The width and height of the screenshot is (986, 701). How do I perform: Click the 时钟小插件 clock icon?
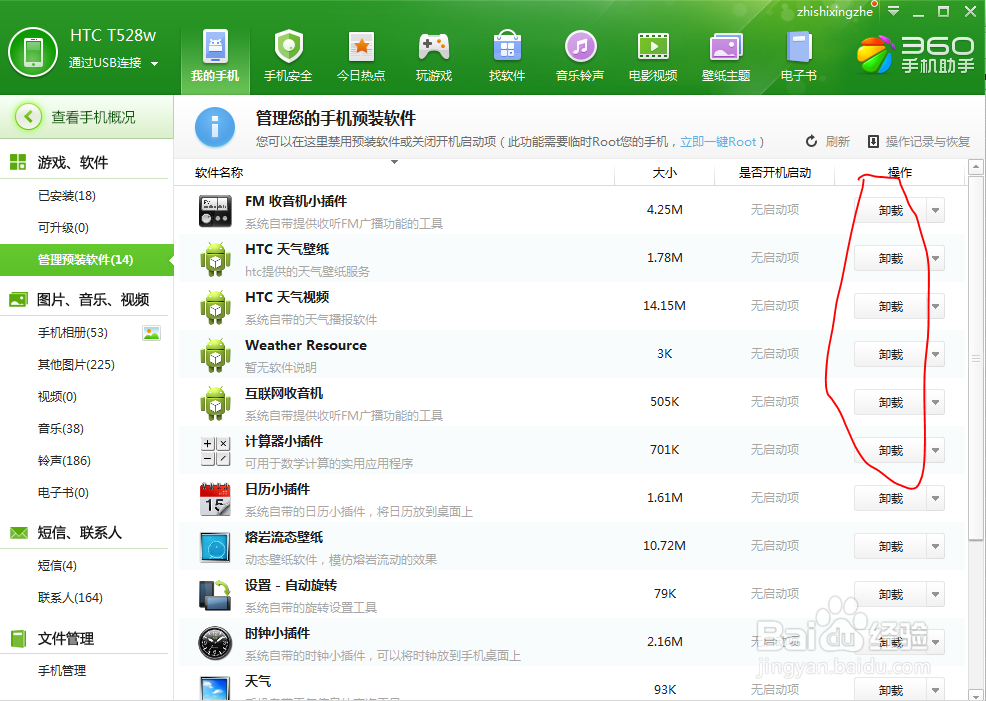tap(215, 643)
